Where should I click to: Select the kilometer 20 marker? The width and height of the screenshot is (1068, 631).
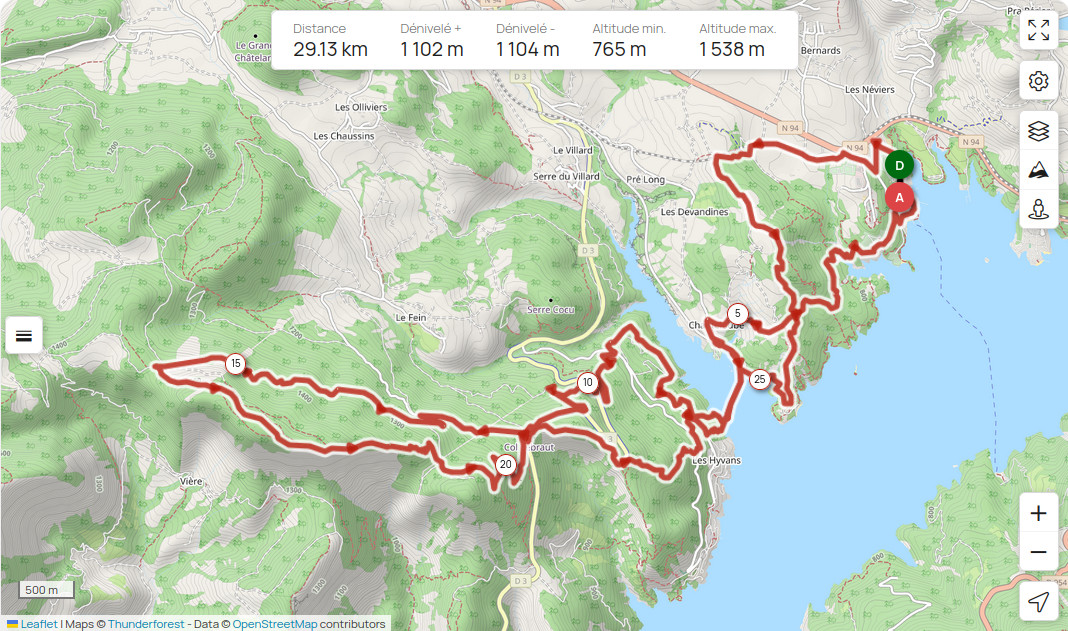pyautogui.click(x=505, y=465)
